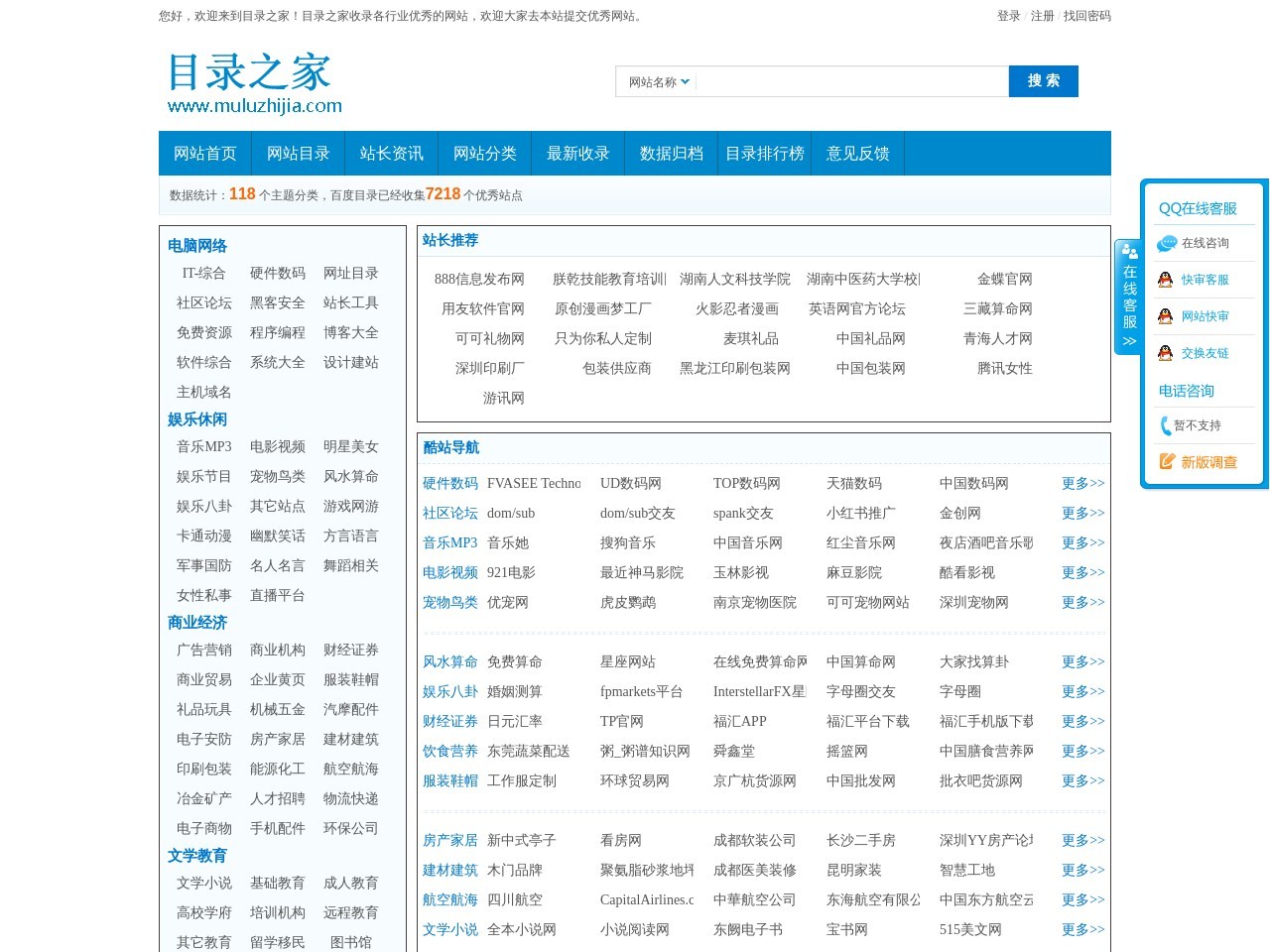This screenshot has width=1270, height=952.
Task: Switch to the 网站目录 navigation tab
Action: (x=299, y=153)
